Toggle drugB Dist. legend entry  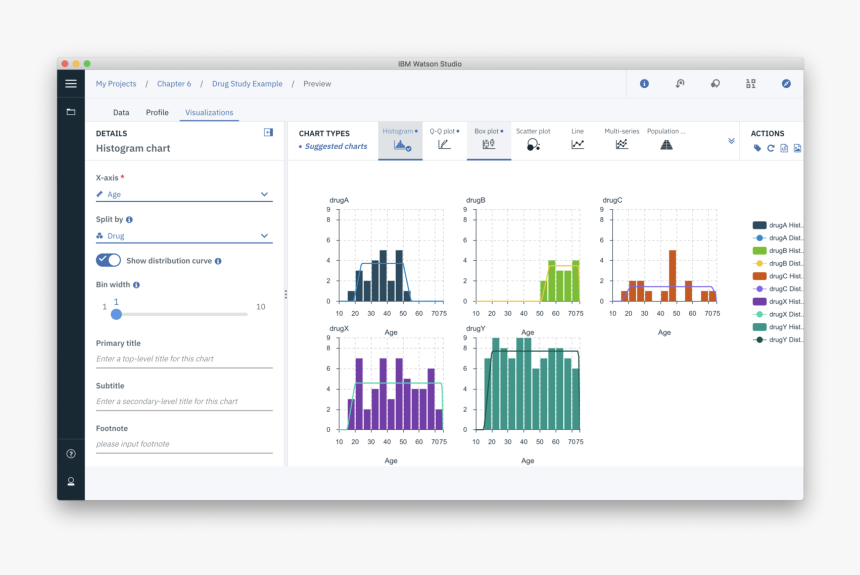click(x=777, y=263)
